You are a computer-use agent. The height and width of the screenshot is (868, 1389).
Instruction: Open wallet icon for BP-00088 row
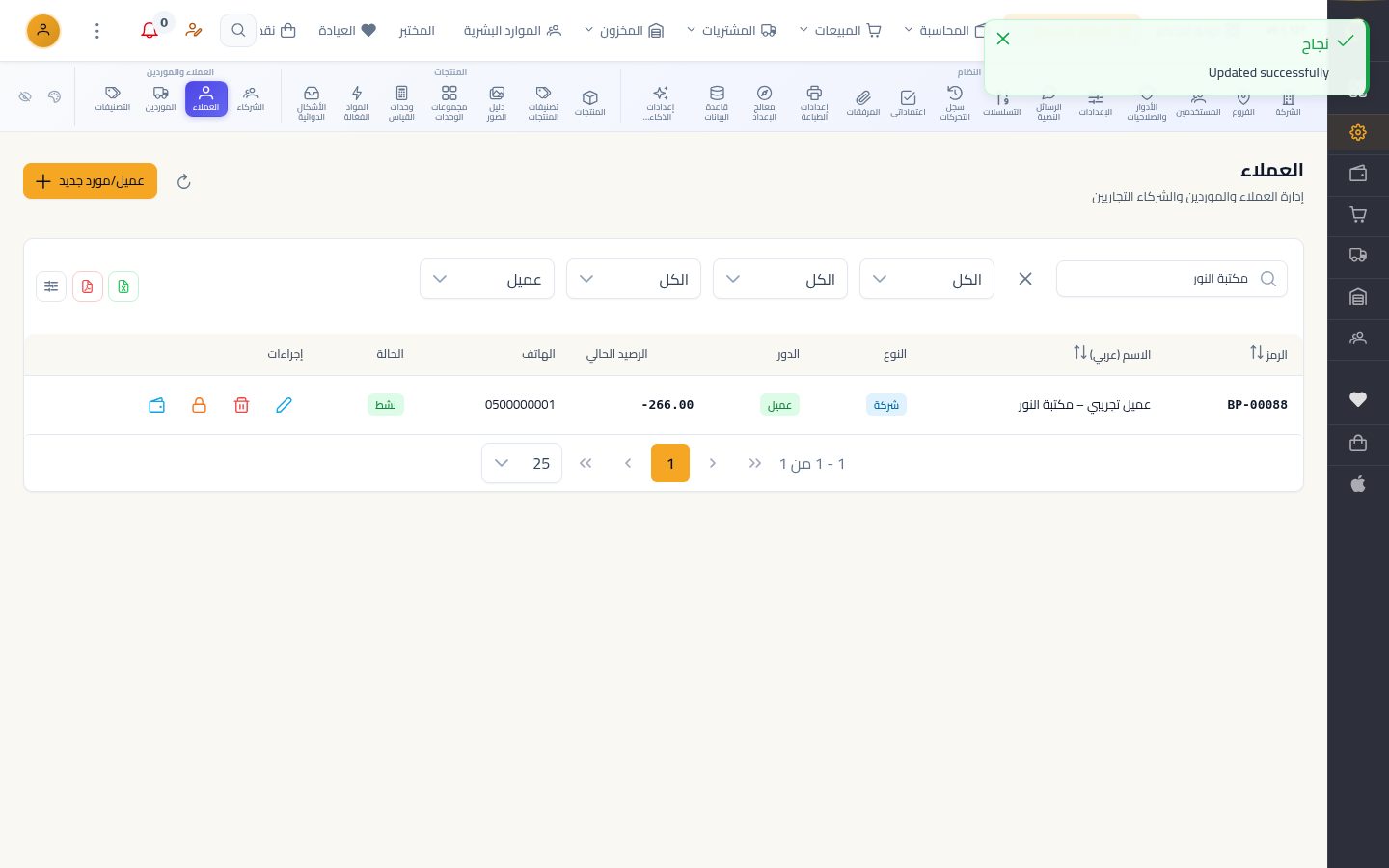(156, 405)
